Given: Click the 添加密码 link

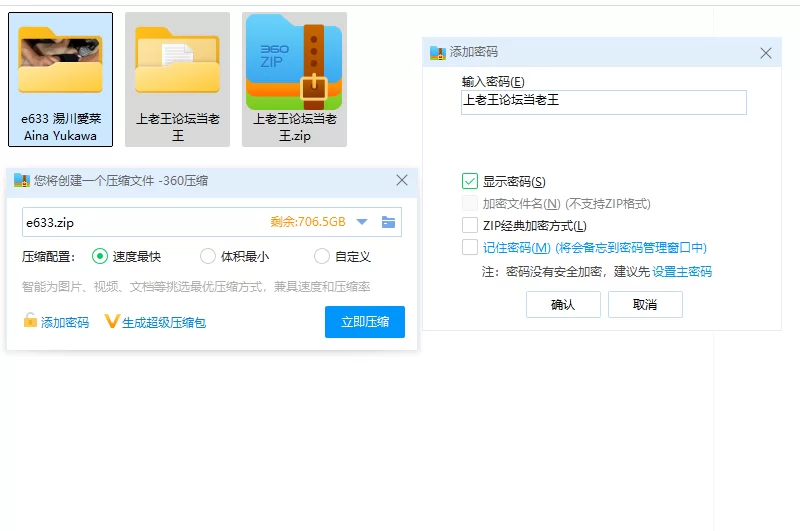Looking at the screenshot, I should [x=65, y=322].
